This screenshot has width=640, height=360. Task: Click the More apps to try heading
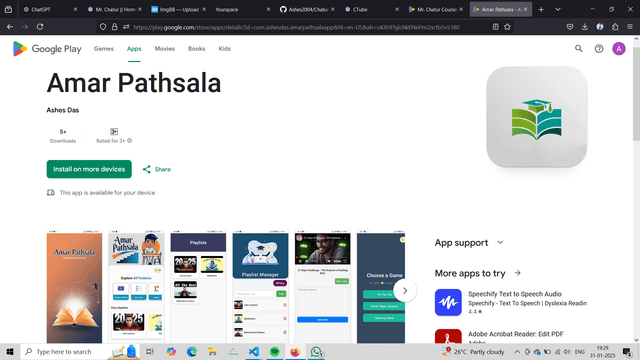coord(470,273)
